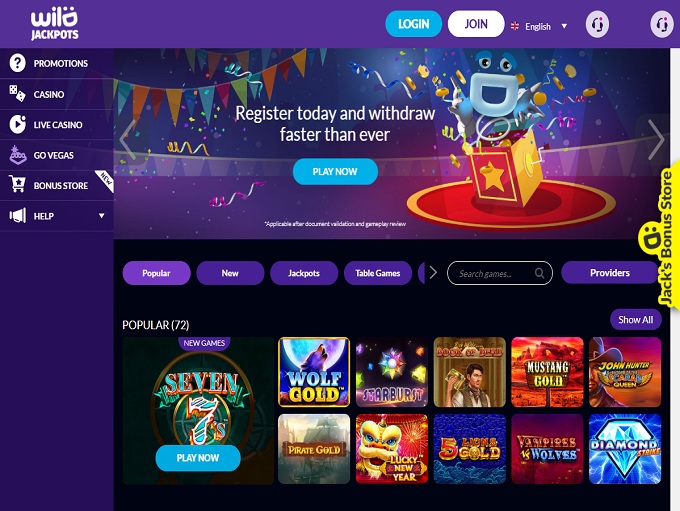Click the blue LOGIN button
This screenshot has width=680, height=511.
click(413, 24)
